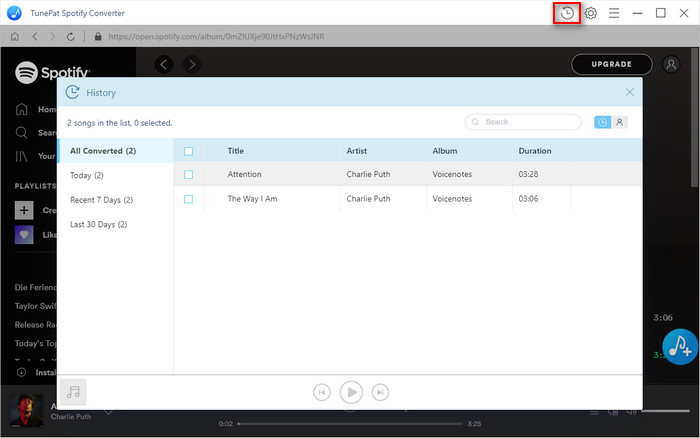Click the Install App download icon
This screenshot has width=700, height=438.
click(21, 372)
